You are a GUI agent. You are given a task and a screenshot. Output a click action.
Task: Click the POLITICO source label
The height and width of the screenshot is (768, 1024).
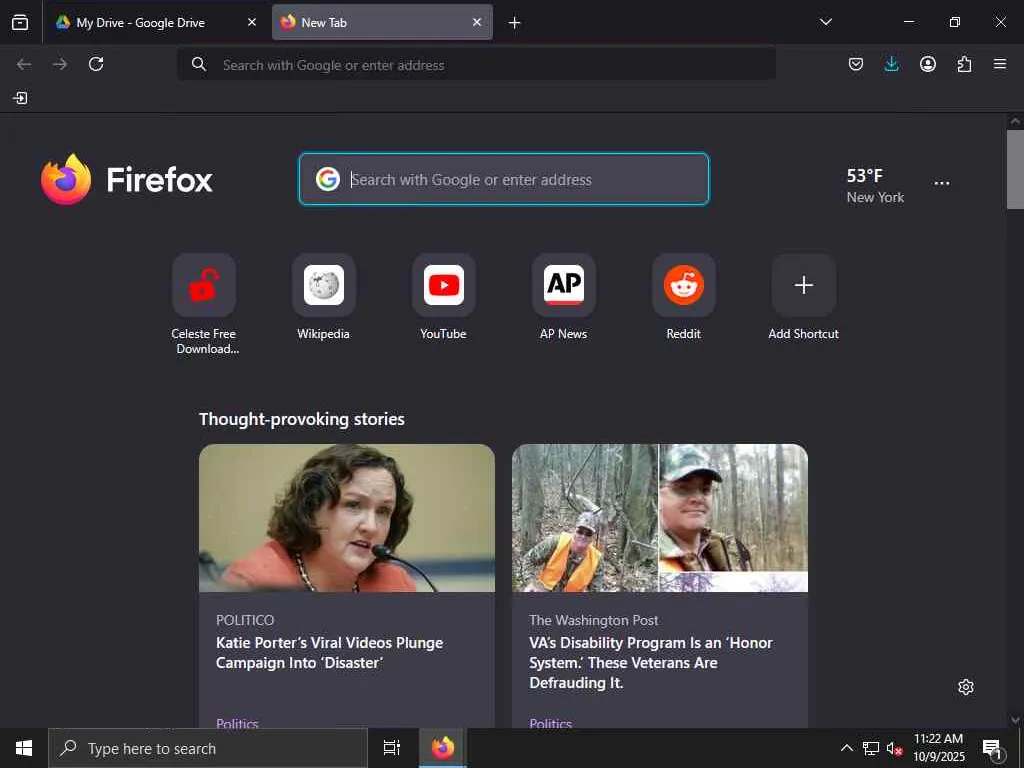[245, 620]
